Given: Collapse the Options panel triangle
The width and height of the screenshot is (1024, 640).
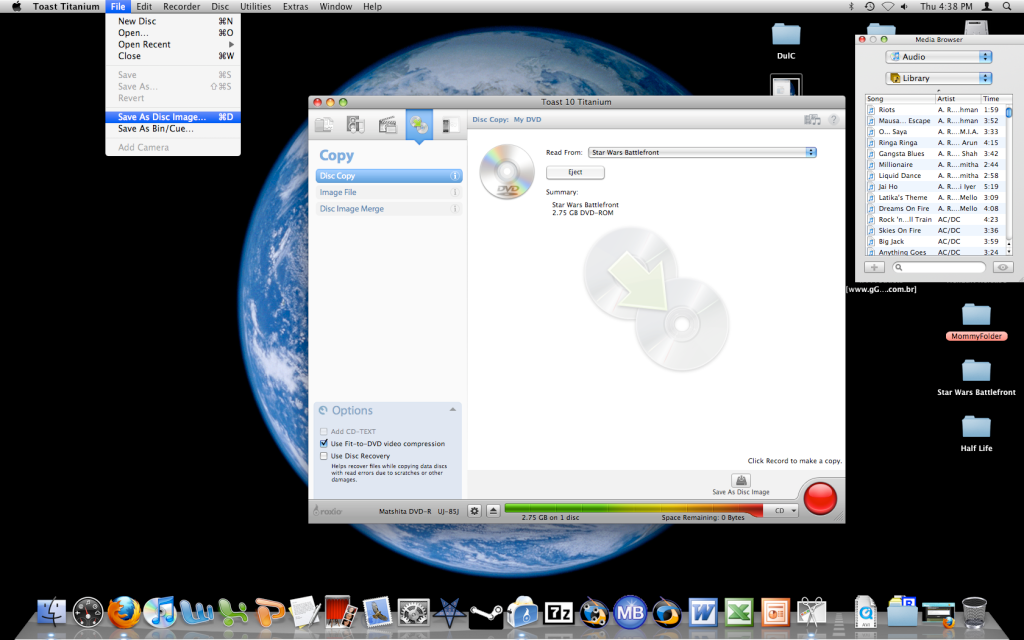Looking at the screenshot, I should click(x=453, y=409).
